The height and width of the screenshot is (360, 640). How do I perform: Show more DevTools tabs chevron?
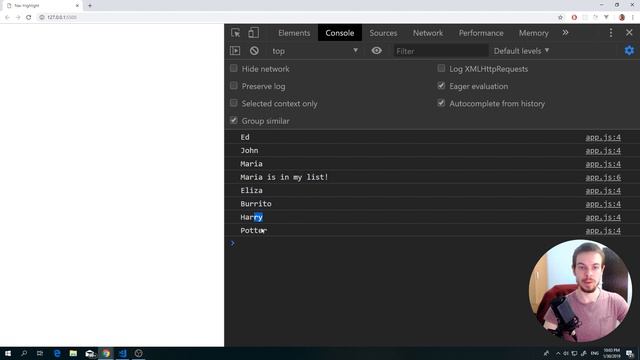click(565, 33)
